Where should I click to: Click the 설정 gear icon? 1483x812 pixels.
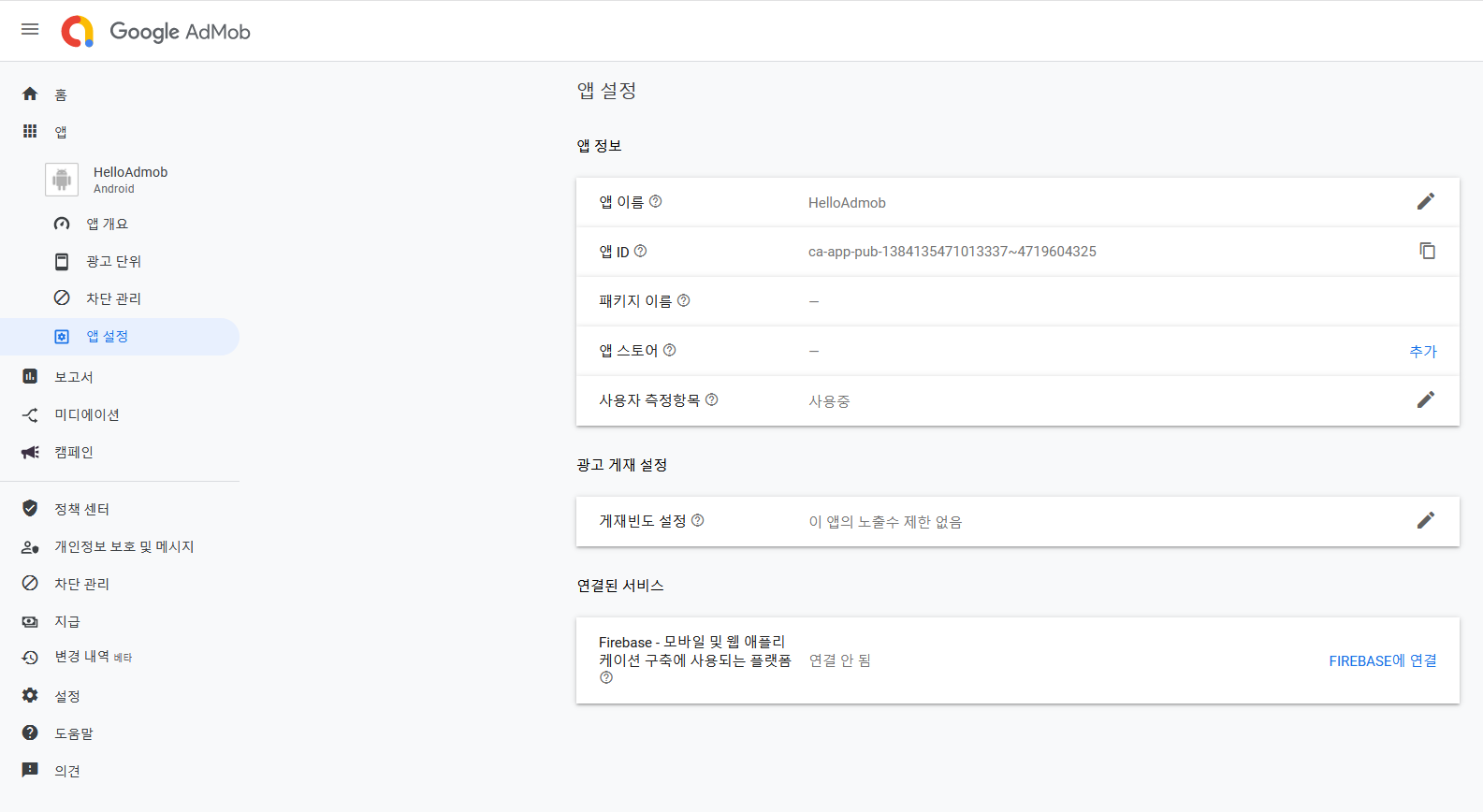pyautogui.click(x=30, y=695)
